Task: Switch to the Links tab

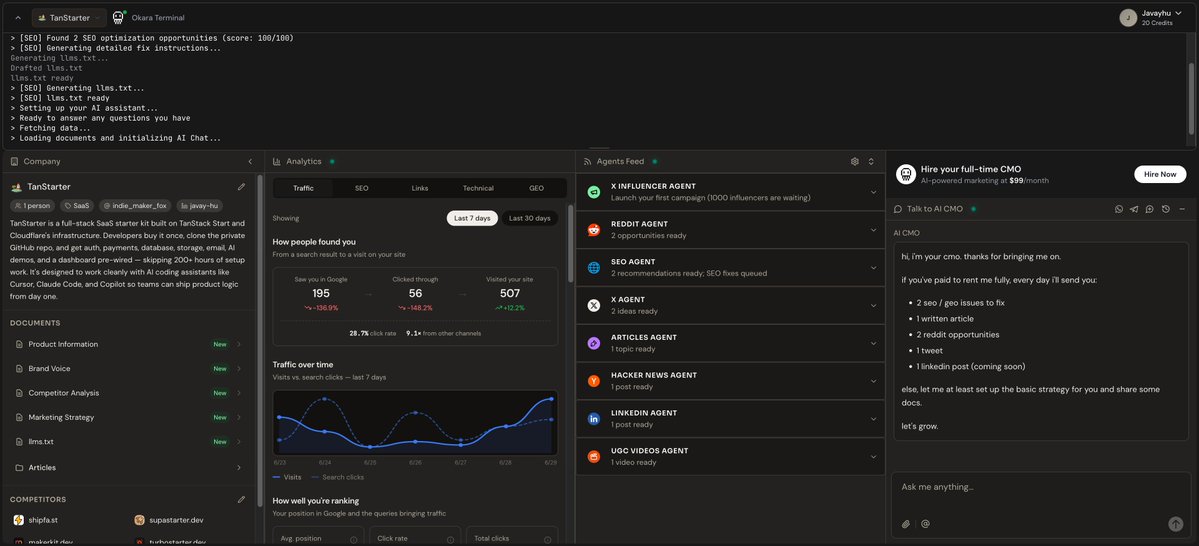Action: 420,188
